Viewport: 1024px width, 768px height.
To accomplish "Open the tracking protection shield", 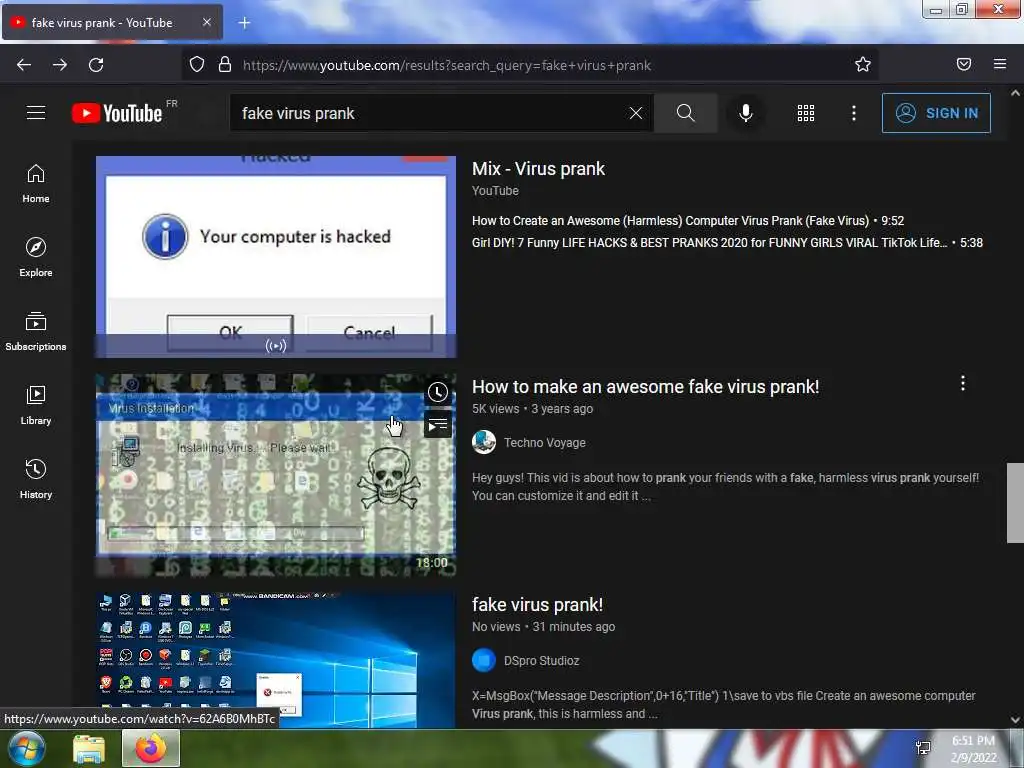I will click(197, 65).
